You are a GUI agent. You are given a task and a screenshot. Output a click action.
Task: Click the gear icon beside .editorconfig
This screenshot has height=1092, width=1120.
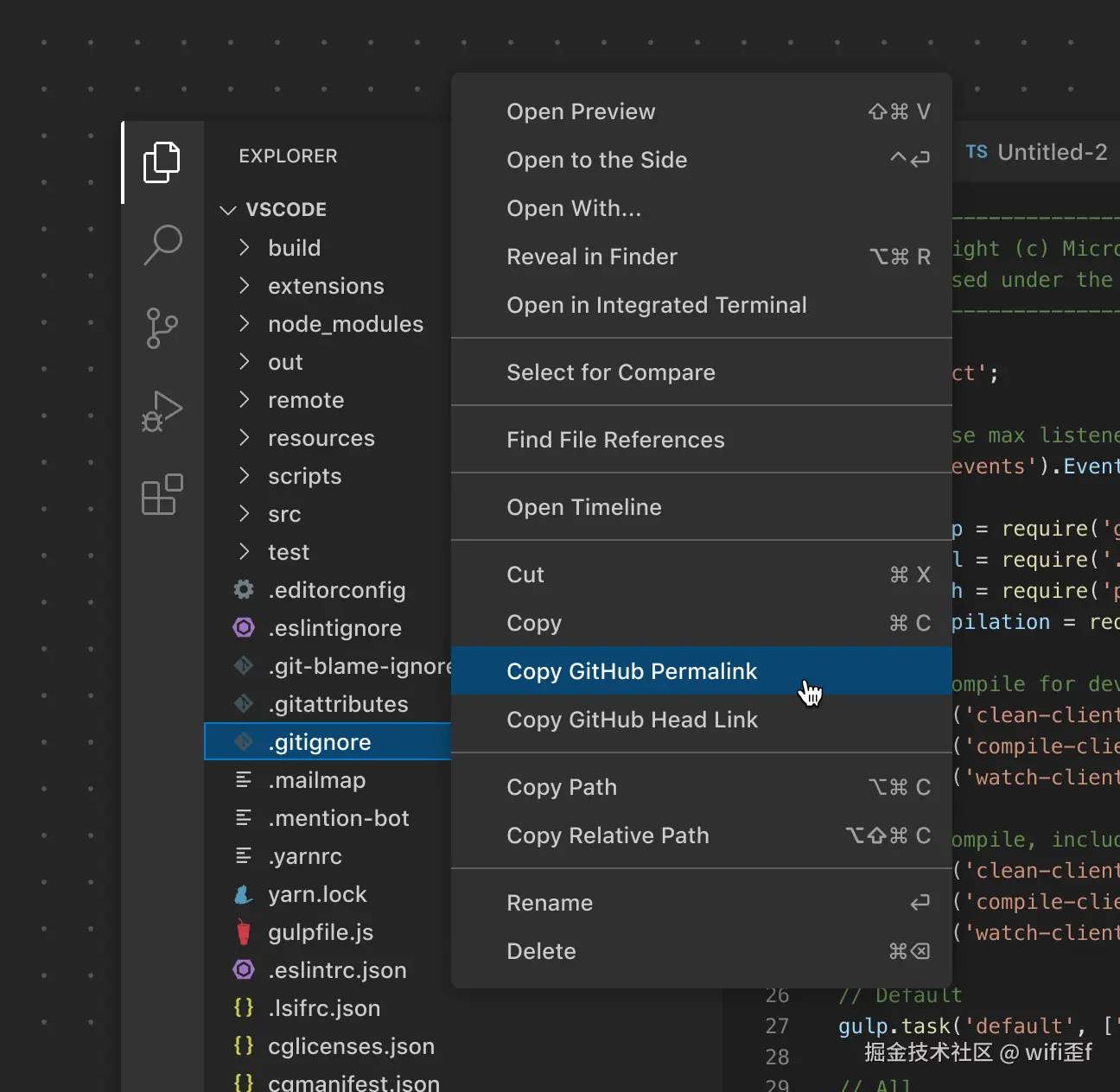point(244,590)
